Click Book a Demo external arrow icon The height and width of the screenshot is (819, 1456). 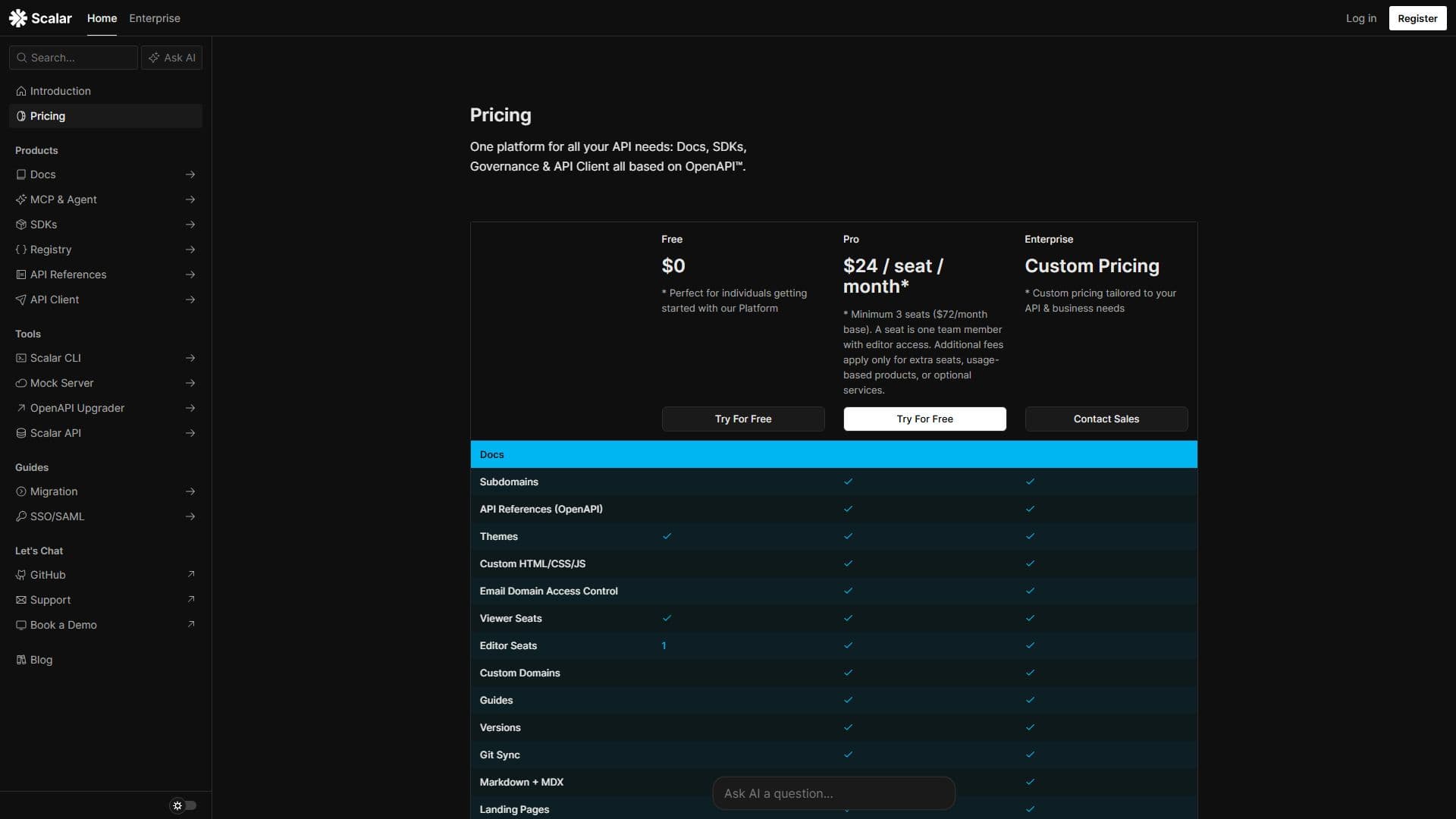pos(191,624)
